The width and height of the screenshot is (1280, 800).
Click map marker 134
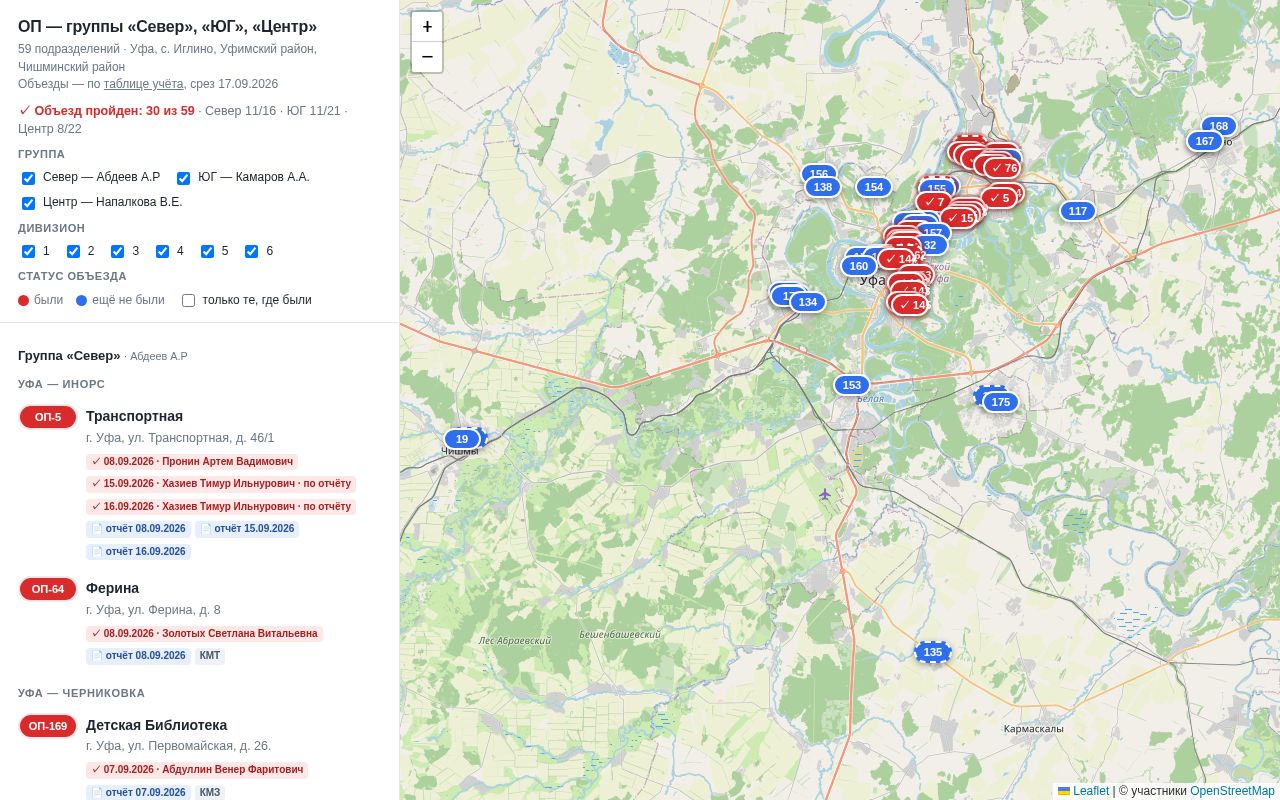tap(808, 302)
